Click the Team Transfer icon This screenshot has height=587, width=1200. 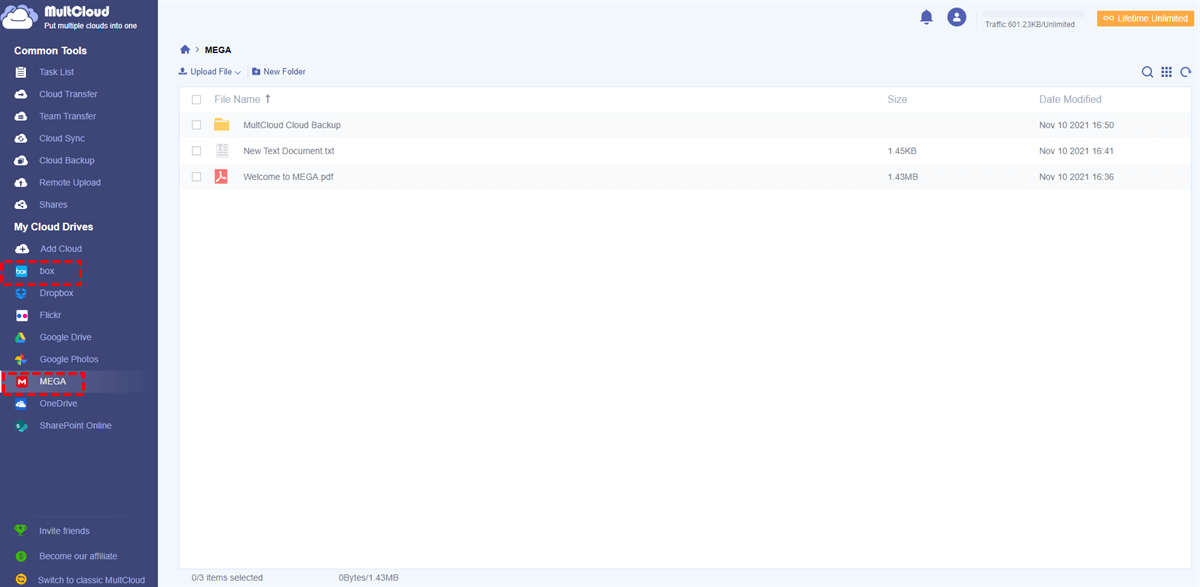click(x=21, y=116)
